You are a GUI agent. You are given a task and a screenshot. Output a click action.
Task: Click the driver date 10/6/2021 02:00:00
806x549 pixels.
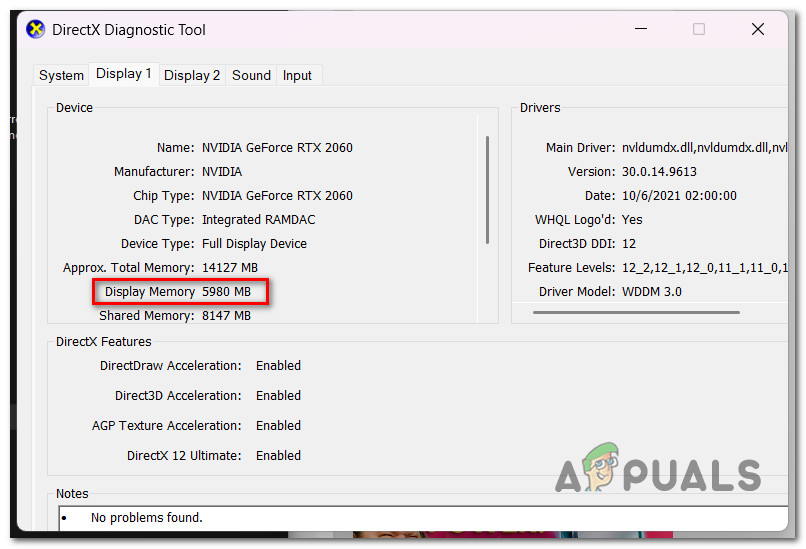pyautogui.click(x=679, y=196)
